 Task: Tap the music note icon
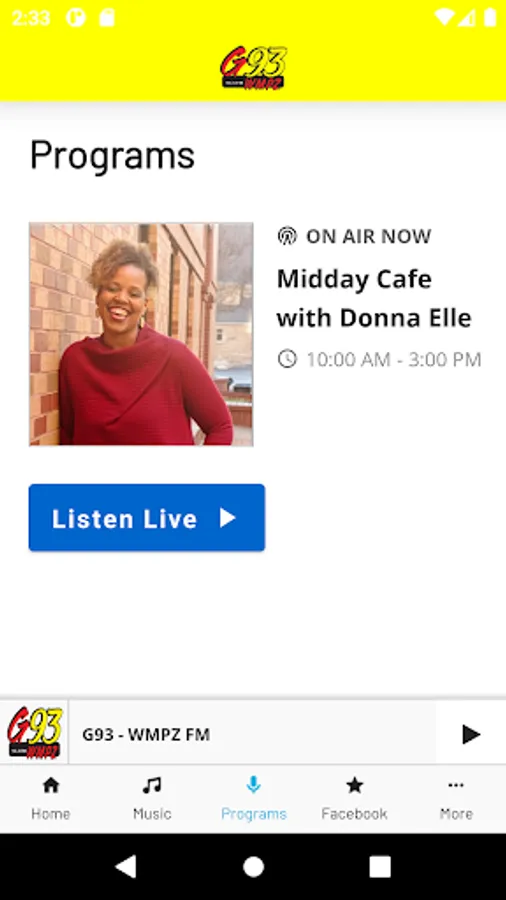point(152,785)
